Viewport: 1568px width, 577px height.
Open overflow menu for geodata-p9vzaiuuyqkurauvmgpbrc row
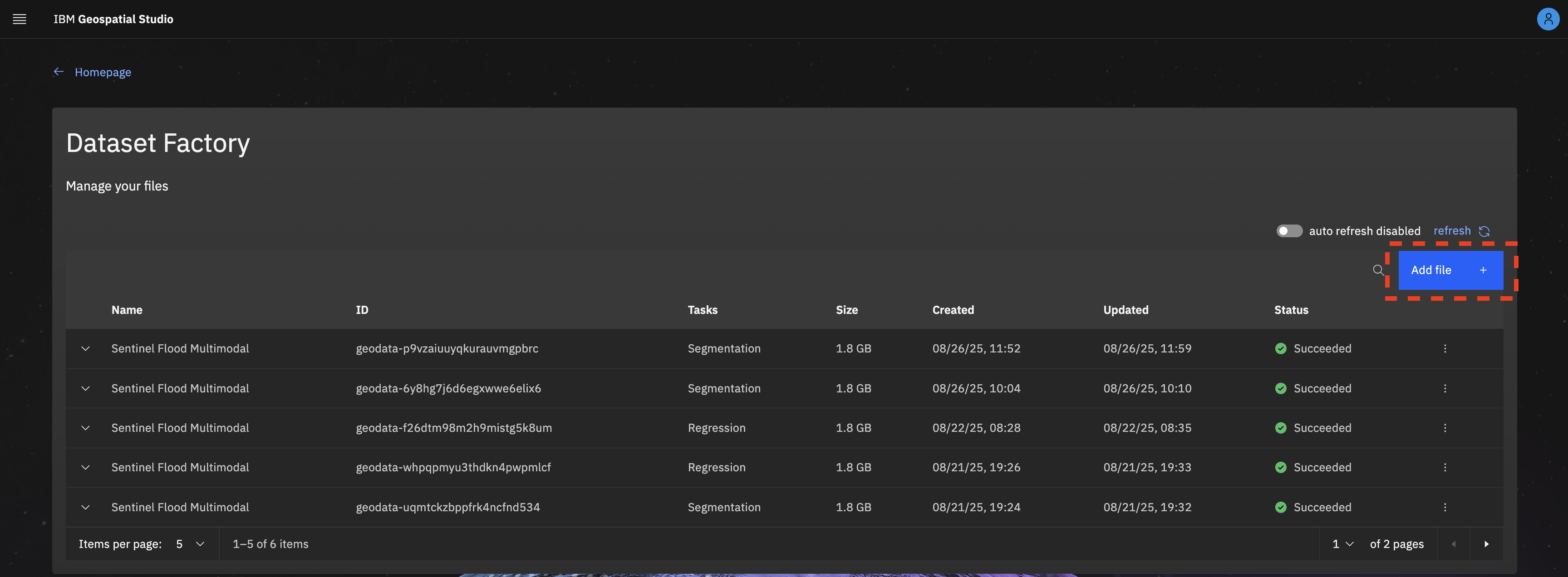[x=1445, y=349]
